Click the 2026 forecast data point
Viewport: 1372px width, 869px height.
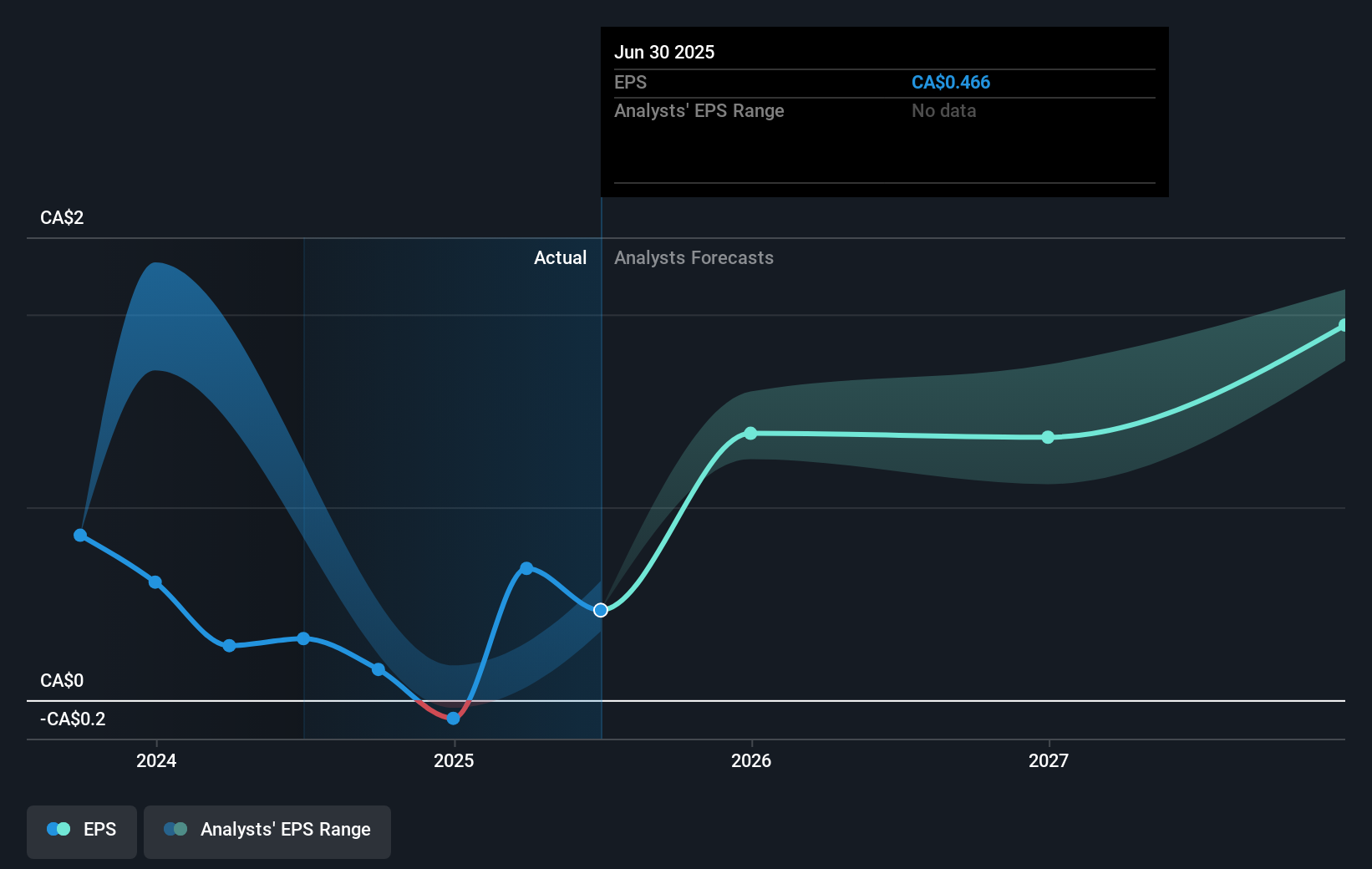tap(751, 433)
